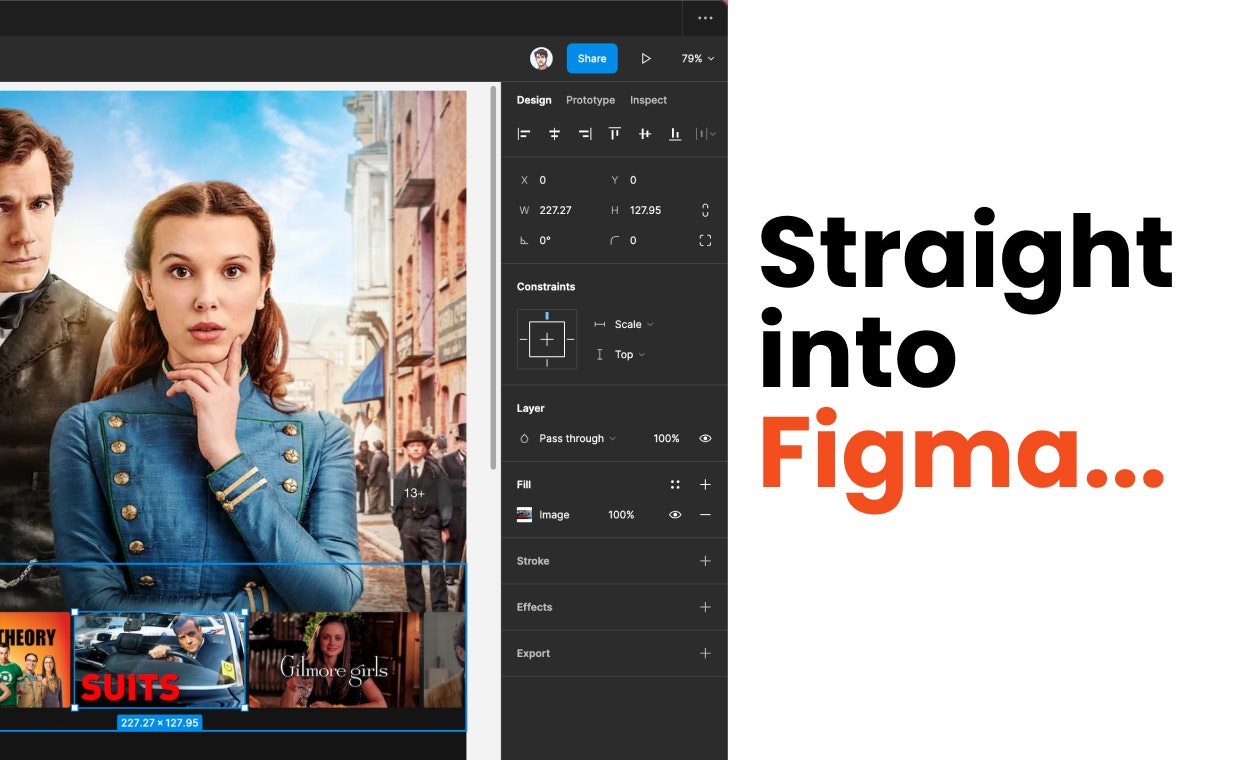
Task: Select the Suits thumbnail on canvas
Action: coord(159,659)
